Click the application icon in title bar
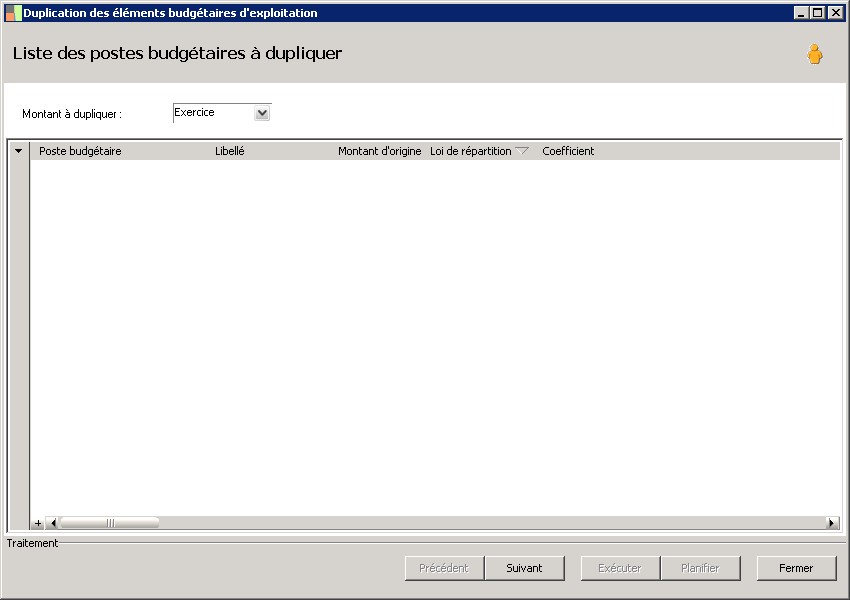Screen dimensions: 850x600 (x=13, y=13)
